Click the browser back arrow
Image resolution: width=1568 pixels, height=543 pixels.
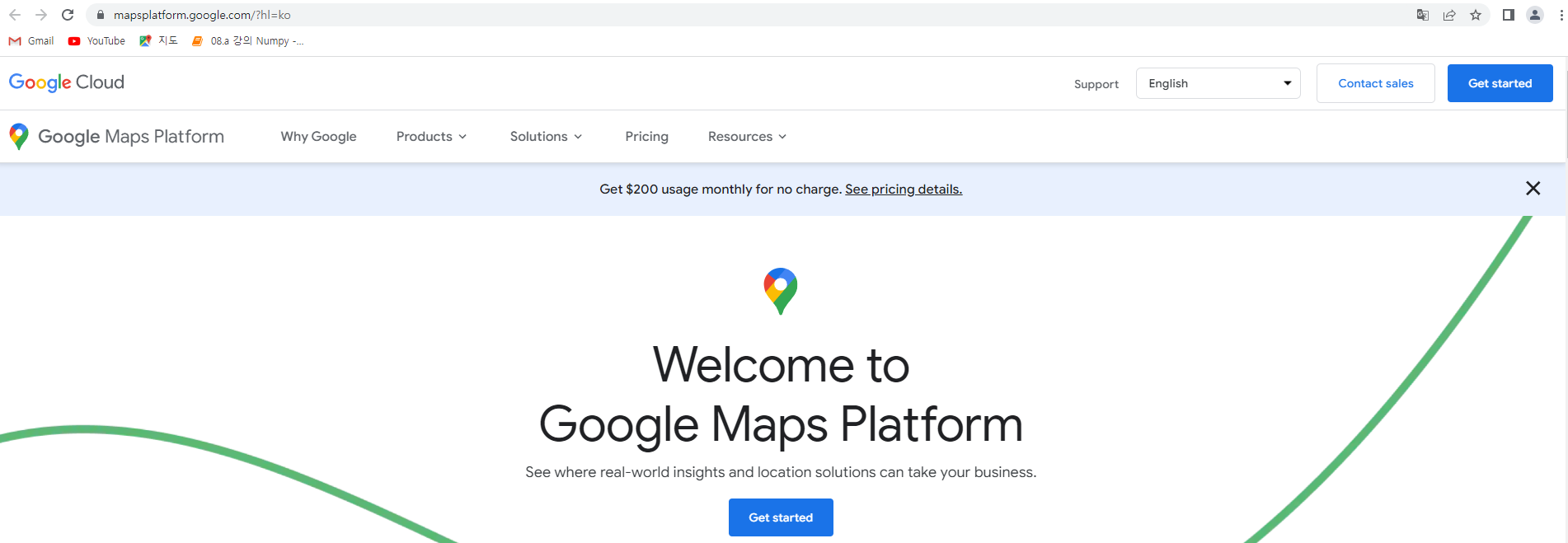tap(15, 15)
